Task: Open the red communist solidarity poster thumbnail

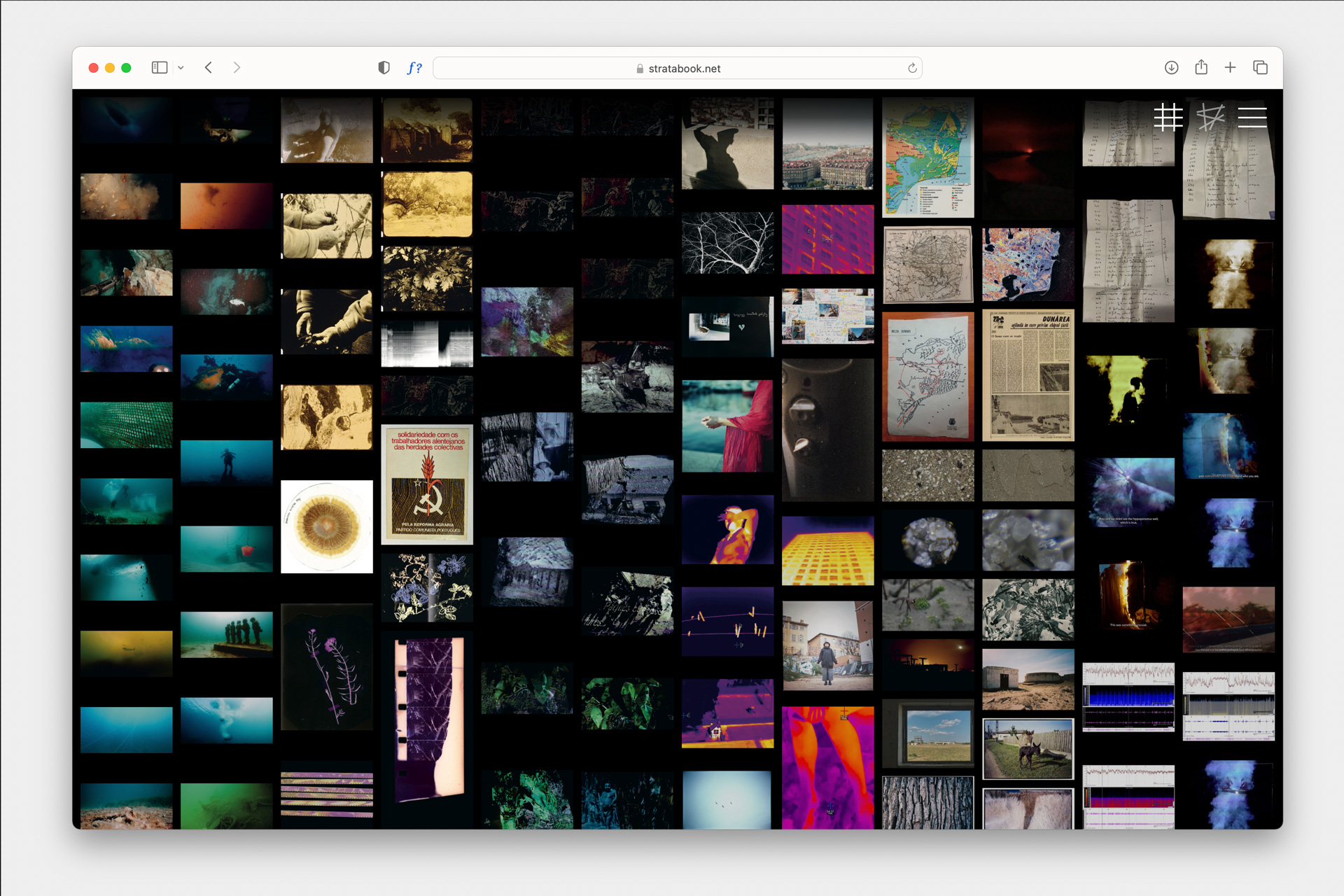Action: [x=427, y=484]
